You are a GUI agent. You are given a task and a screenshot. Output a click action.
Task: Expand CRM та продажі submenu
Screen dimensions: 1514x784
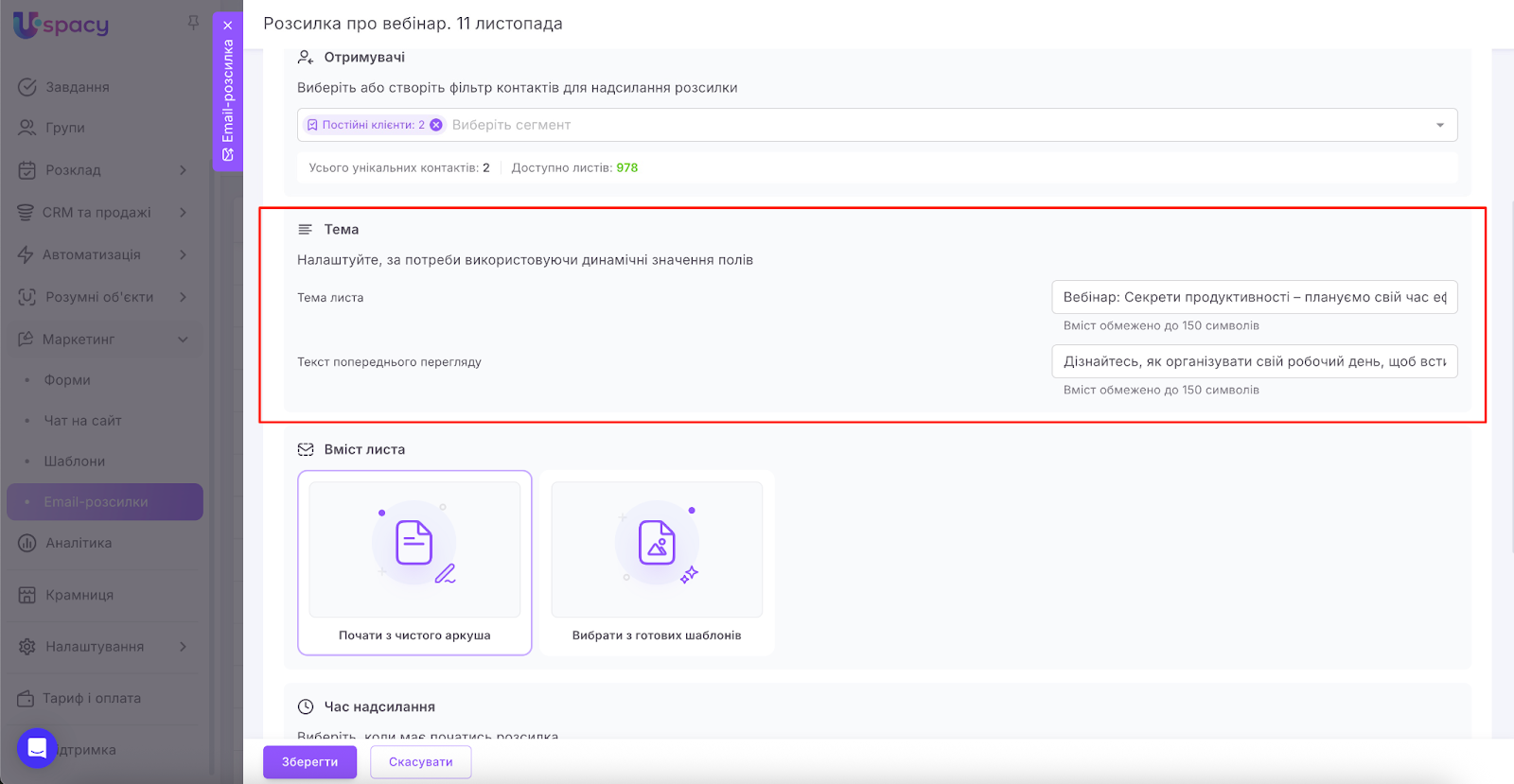coord(183,213)
